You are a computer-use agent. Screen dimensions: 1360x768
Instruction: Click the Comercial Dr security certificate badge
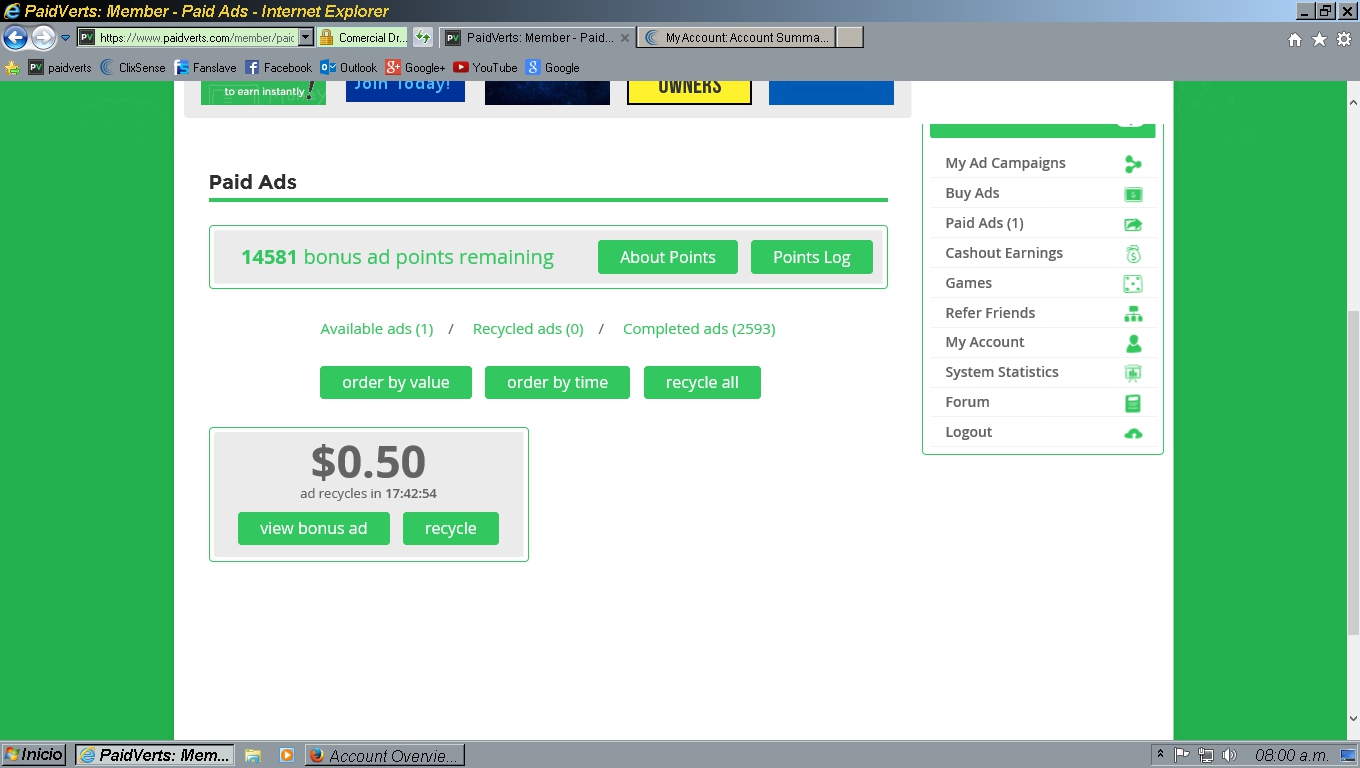363,38
